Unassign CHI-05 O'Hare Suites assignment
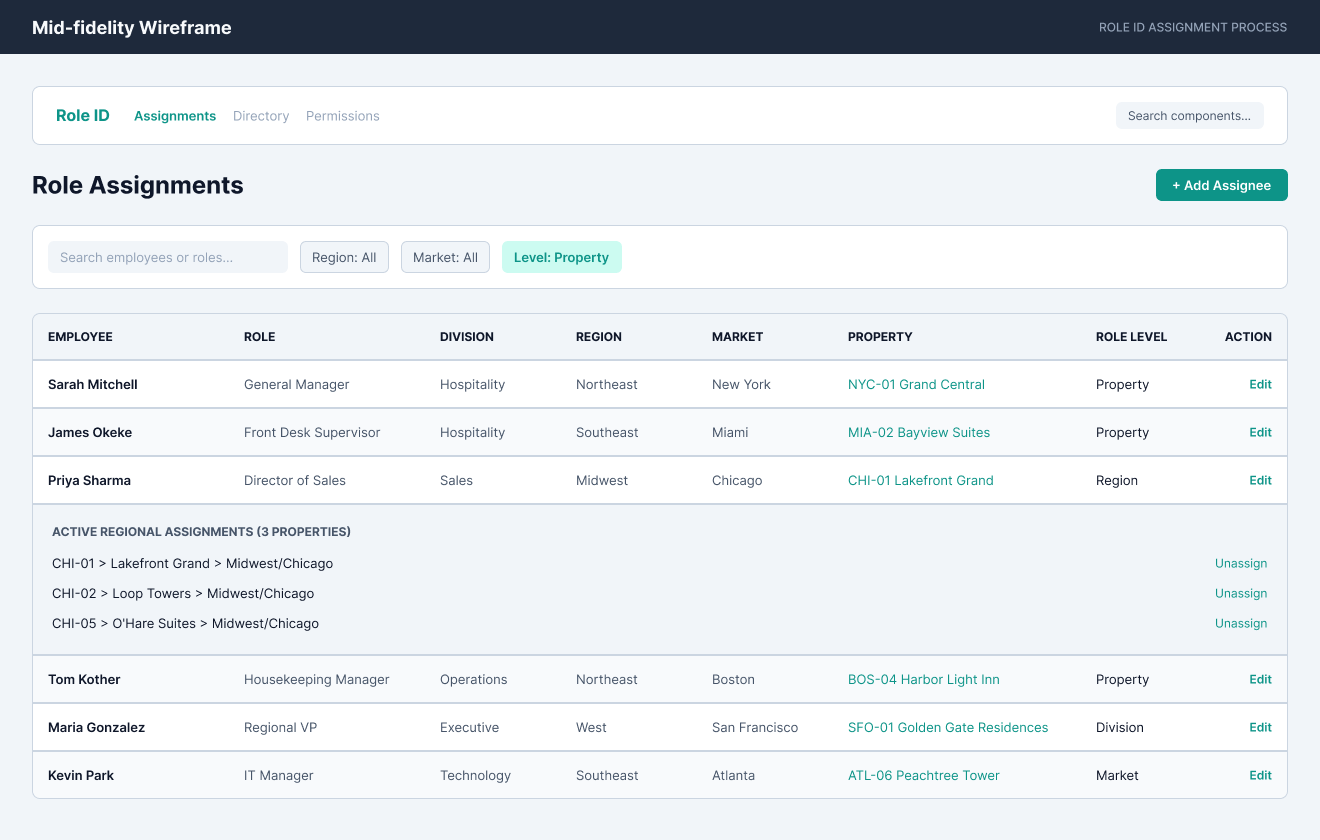1320x840 pixels. click(x=1241, y=623)
